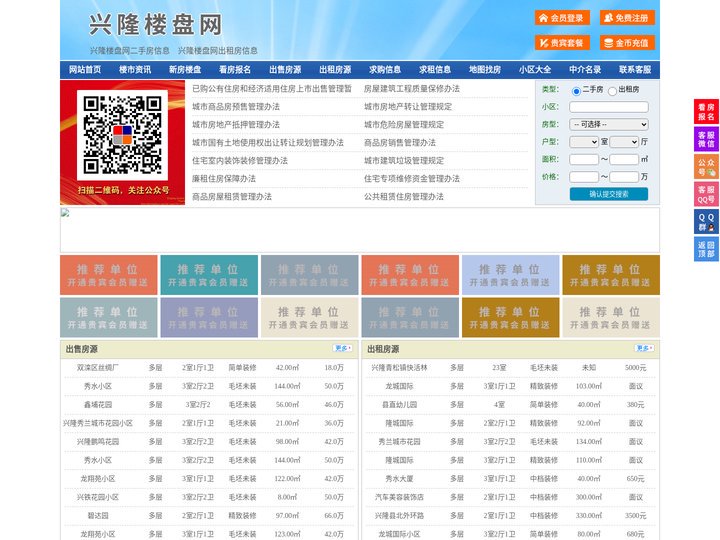Open the 出售房源 nav item
The image size is (720, 540).
[x=285, y=70]
